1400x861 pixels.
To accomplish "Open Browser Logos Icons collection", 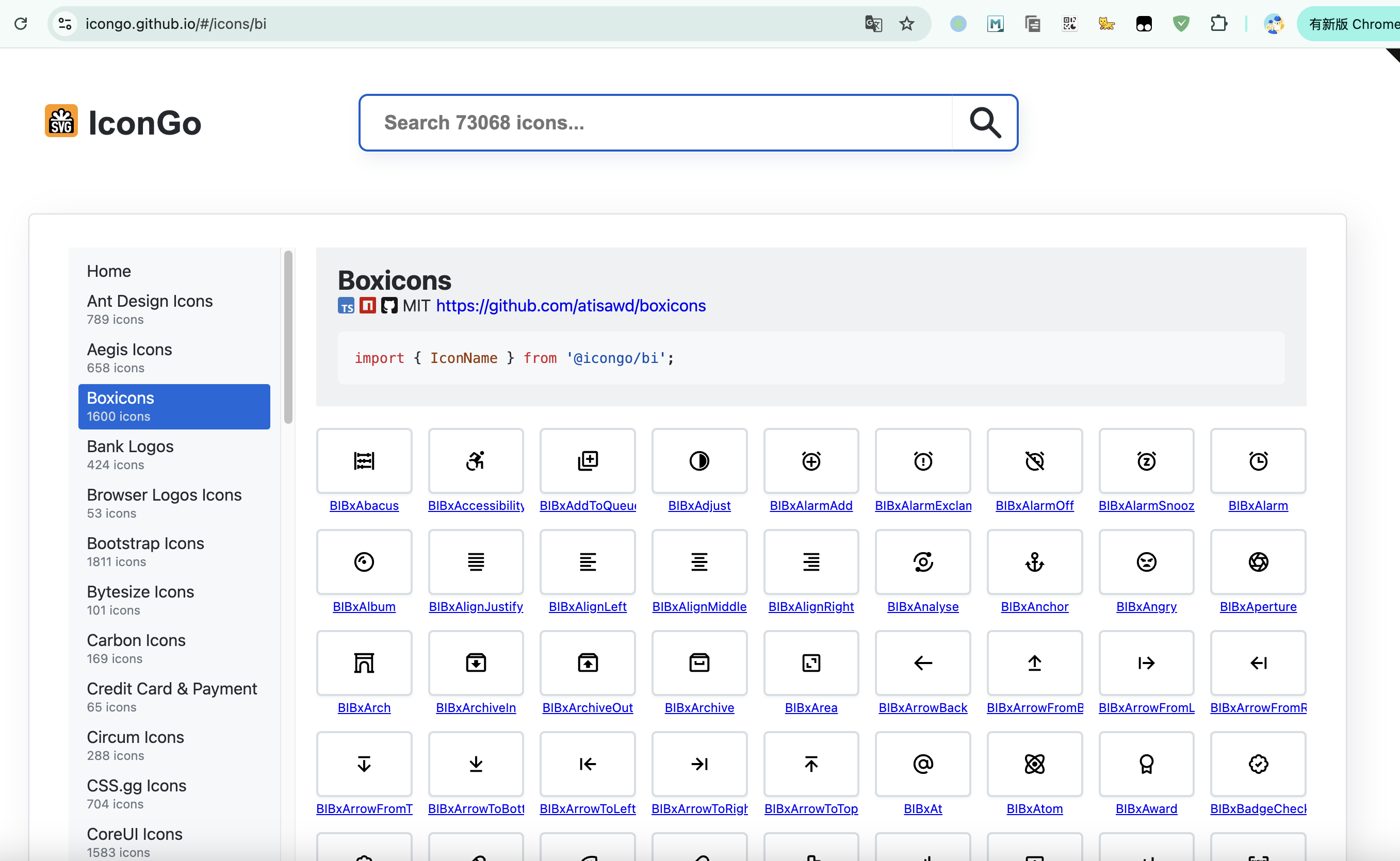I will [174, 503].
